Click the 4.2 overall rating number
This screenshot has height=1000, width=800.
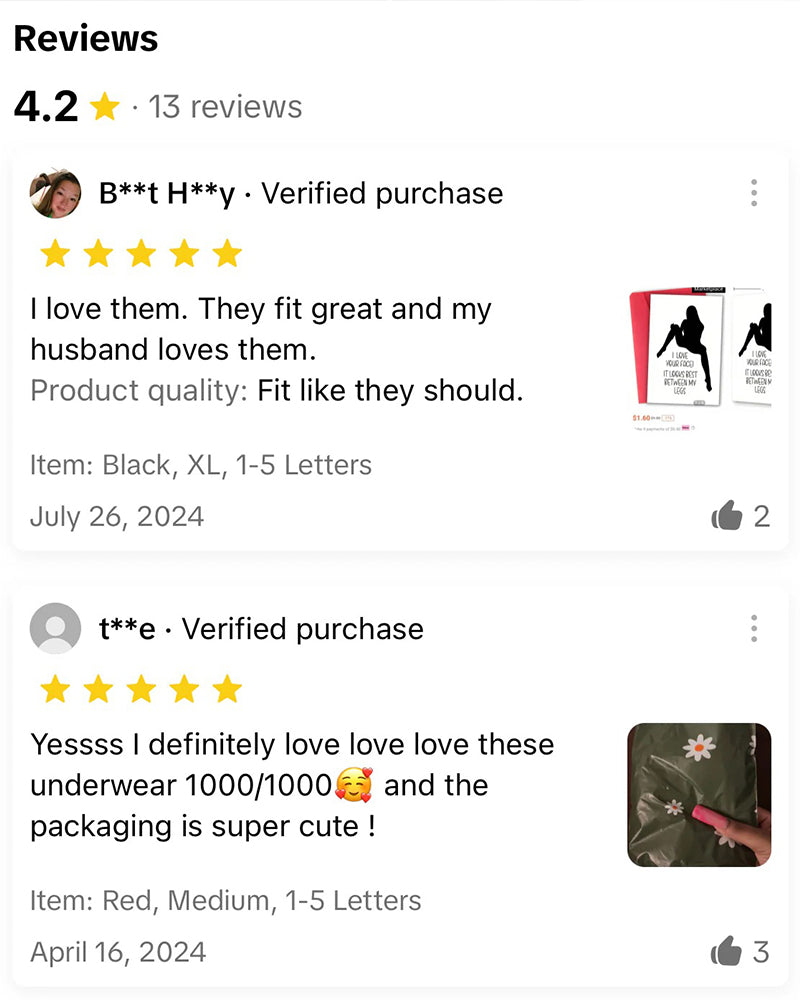pos(46,107)
